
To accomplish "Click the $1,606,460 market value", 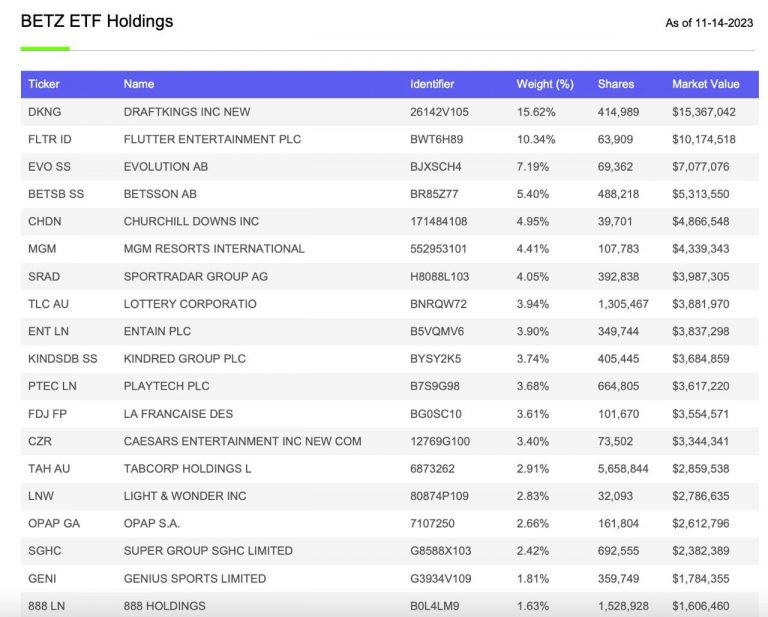I will tap(700, 607).
